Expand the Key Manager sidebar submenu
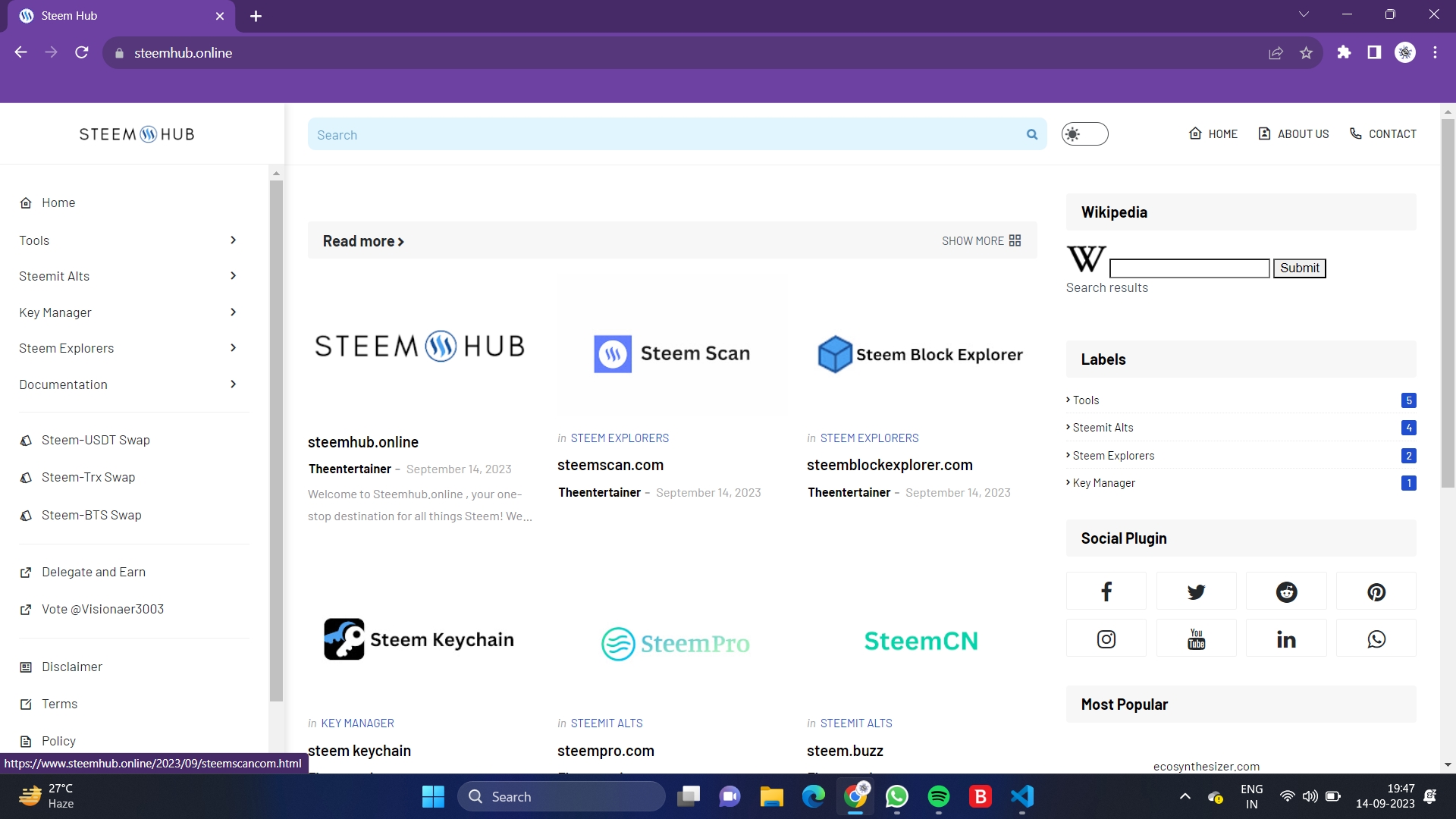The image size is (1456, 819). coord(233,312)
